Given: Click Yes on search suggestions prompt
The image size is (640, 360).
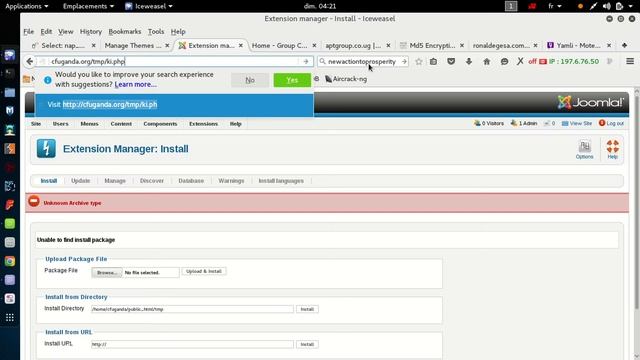Looking at the screenshot, I should click(292, 80).
